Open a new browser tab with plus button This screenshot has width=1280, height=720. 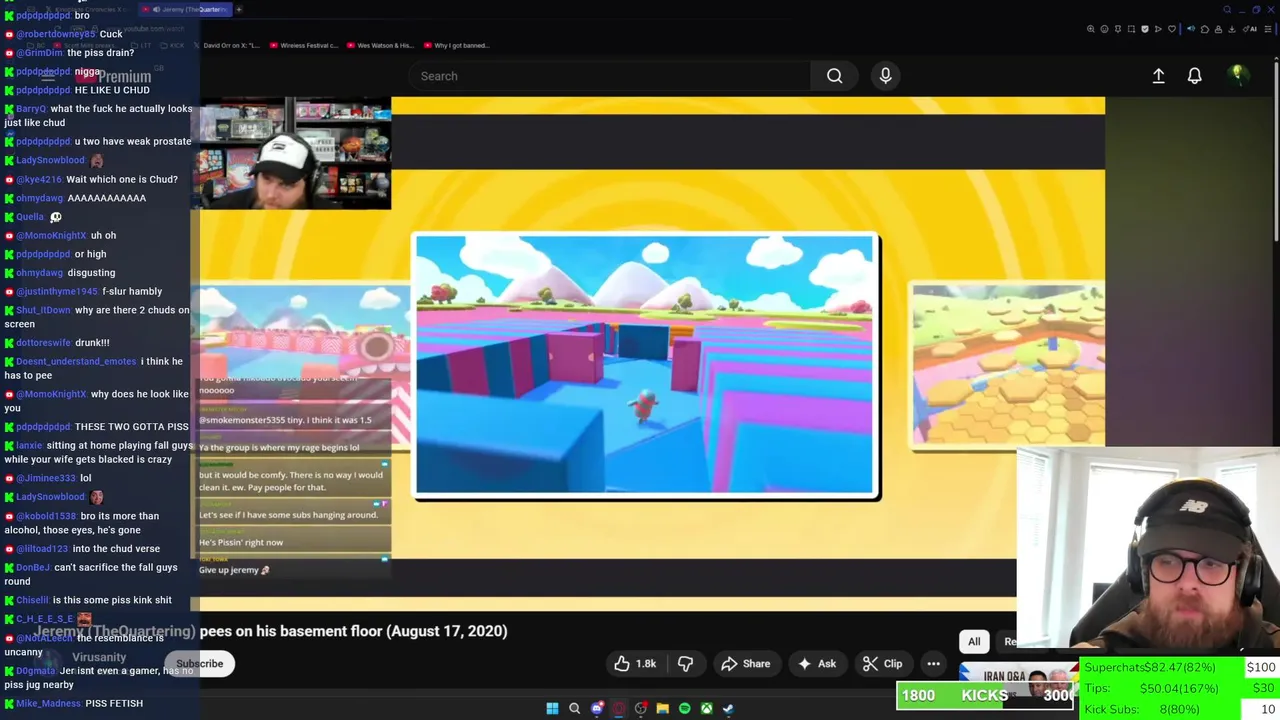click(x=239, y=9)
